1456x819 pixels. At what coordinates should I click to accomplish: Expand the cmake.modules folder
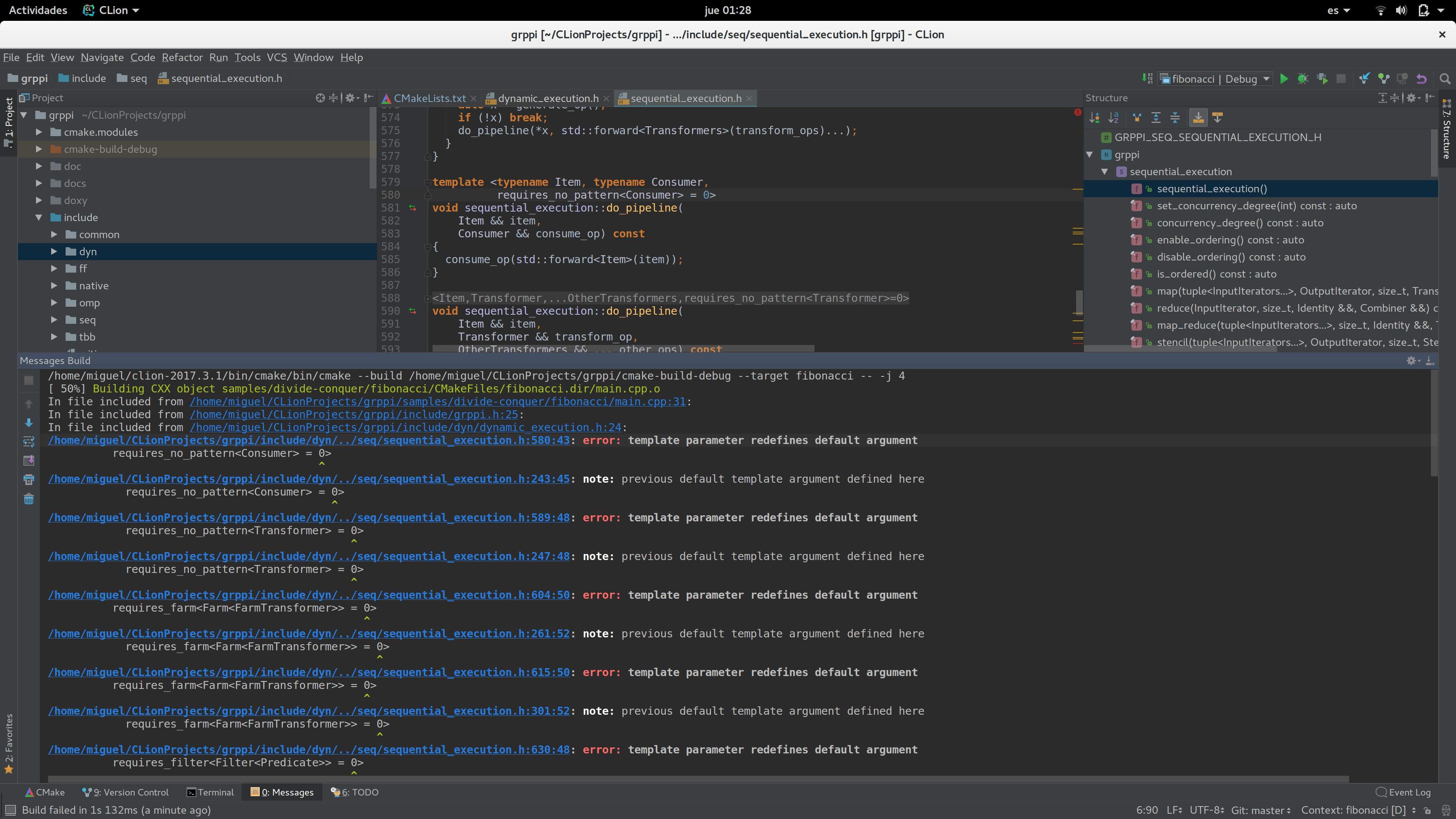pos(39,132)
